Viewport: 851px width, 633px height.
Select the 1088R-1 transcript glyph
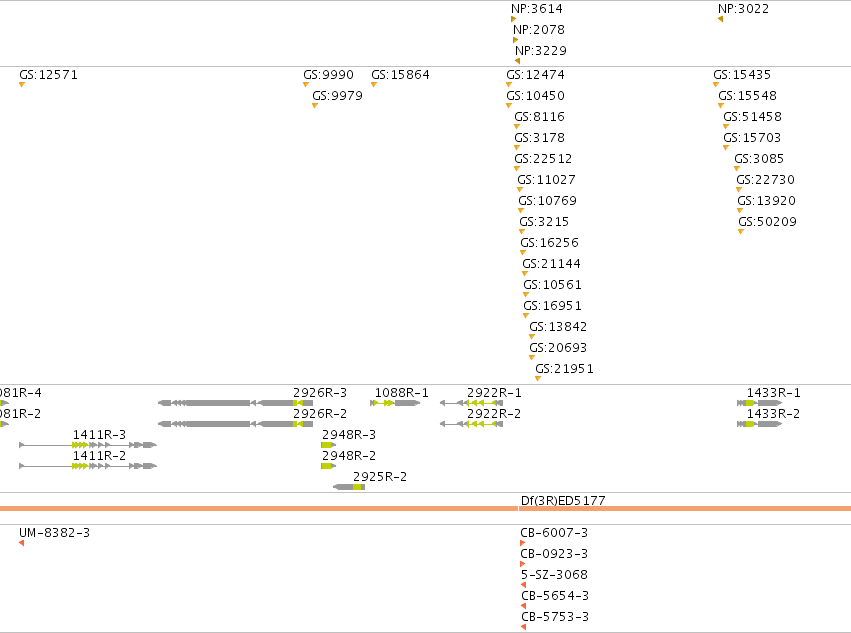(395, 403)
